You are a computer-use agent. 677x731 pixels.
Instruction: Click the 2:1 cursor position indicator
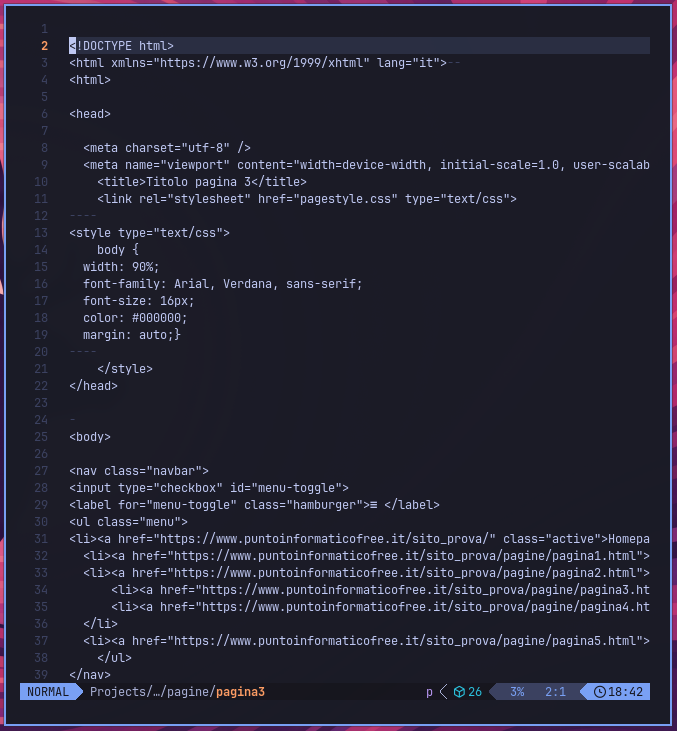(x=555, y=692)
